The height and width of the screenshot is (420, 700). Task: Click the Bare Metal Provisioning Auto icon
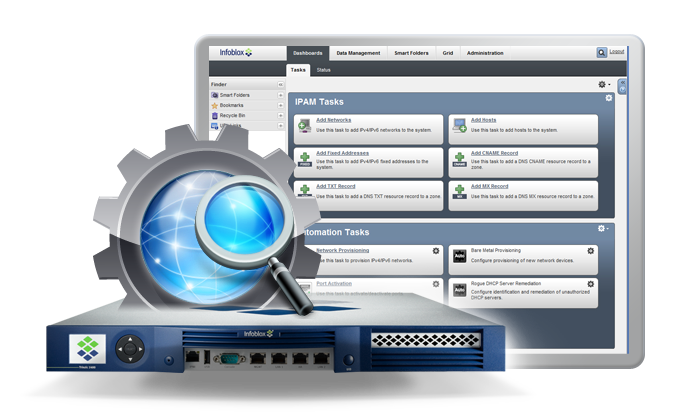(x=457, y=256)
